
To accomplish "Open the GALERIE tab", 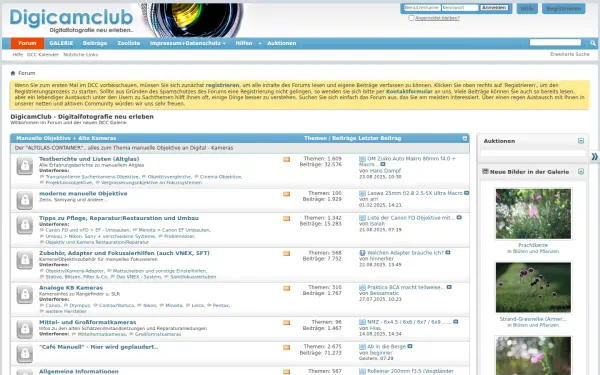I will (61, 43).
